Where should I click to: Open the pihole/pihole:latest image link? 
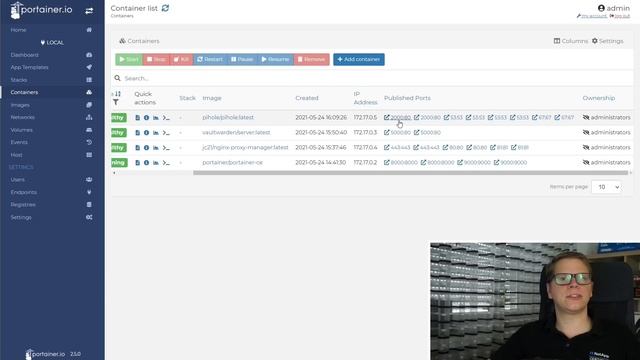pyautogui.click(x=228, y=117)
